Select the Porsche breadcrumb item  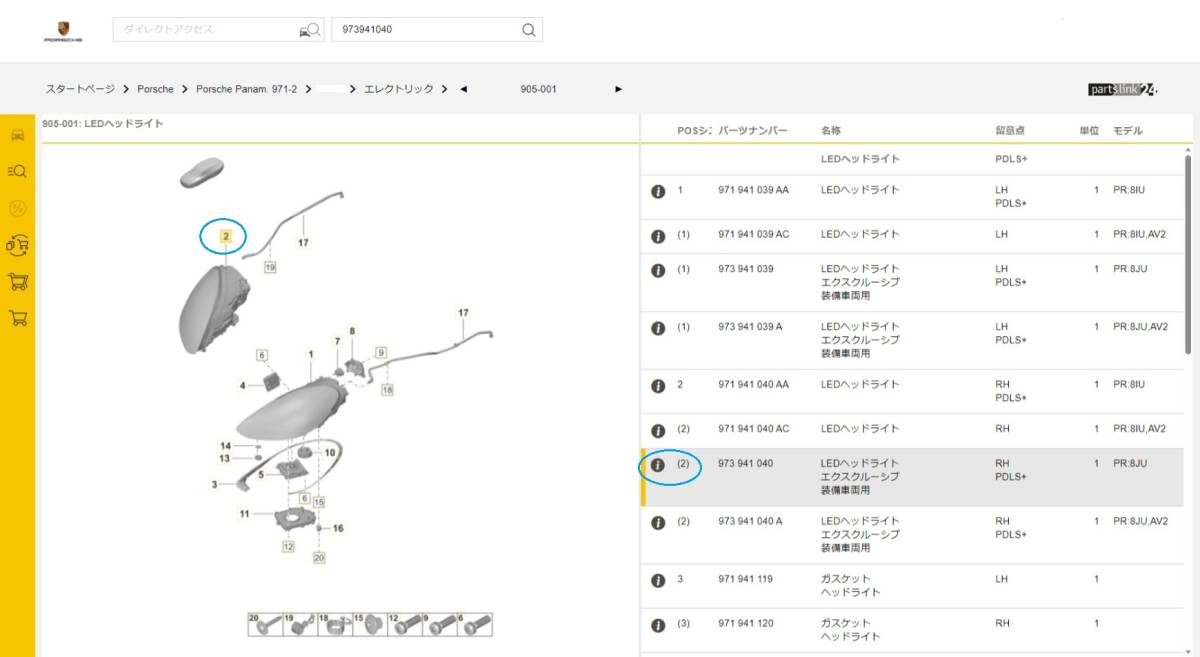[x=155, y=89]
